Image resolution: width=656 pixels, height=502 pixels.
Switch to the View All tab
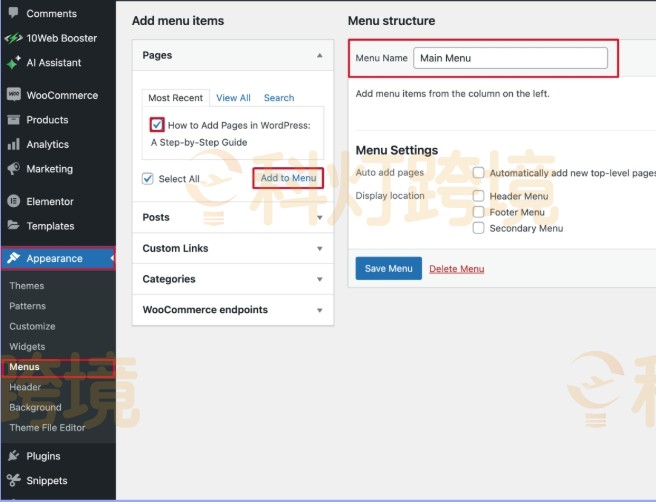(x=233, y=98)
